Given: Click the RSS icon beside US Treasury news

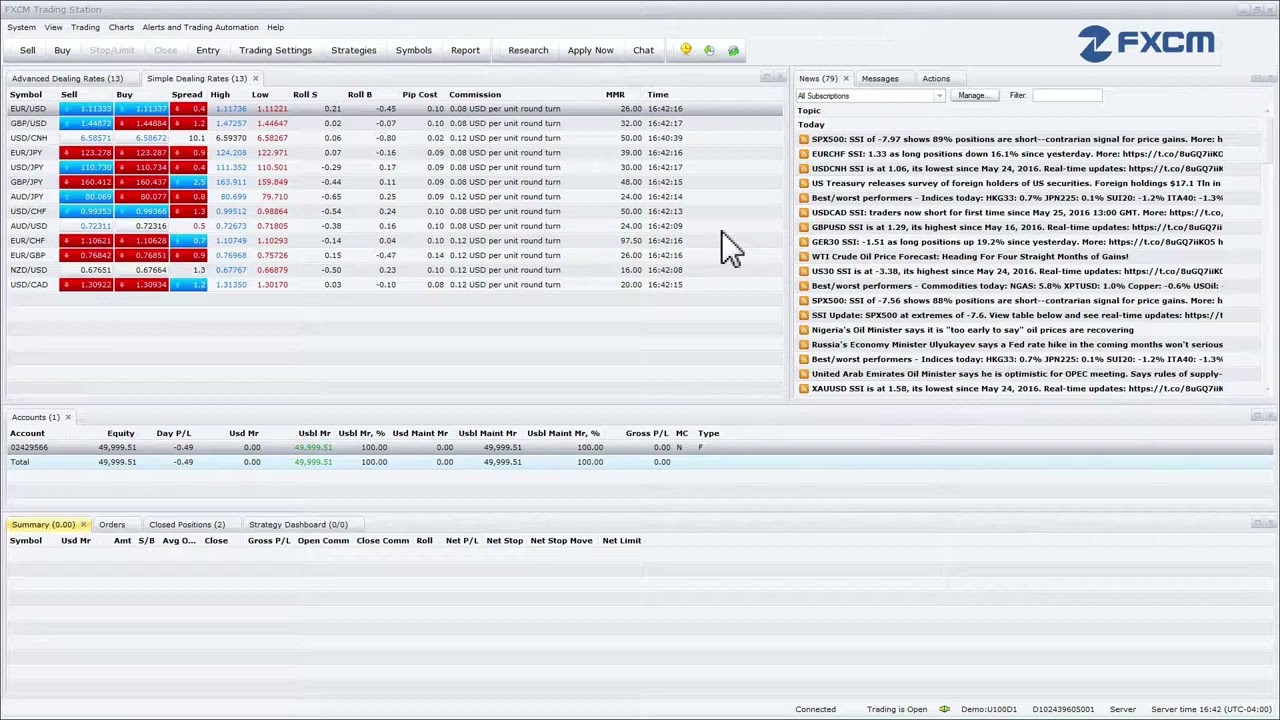Looking at the screenshot, I should 803,183.
